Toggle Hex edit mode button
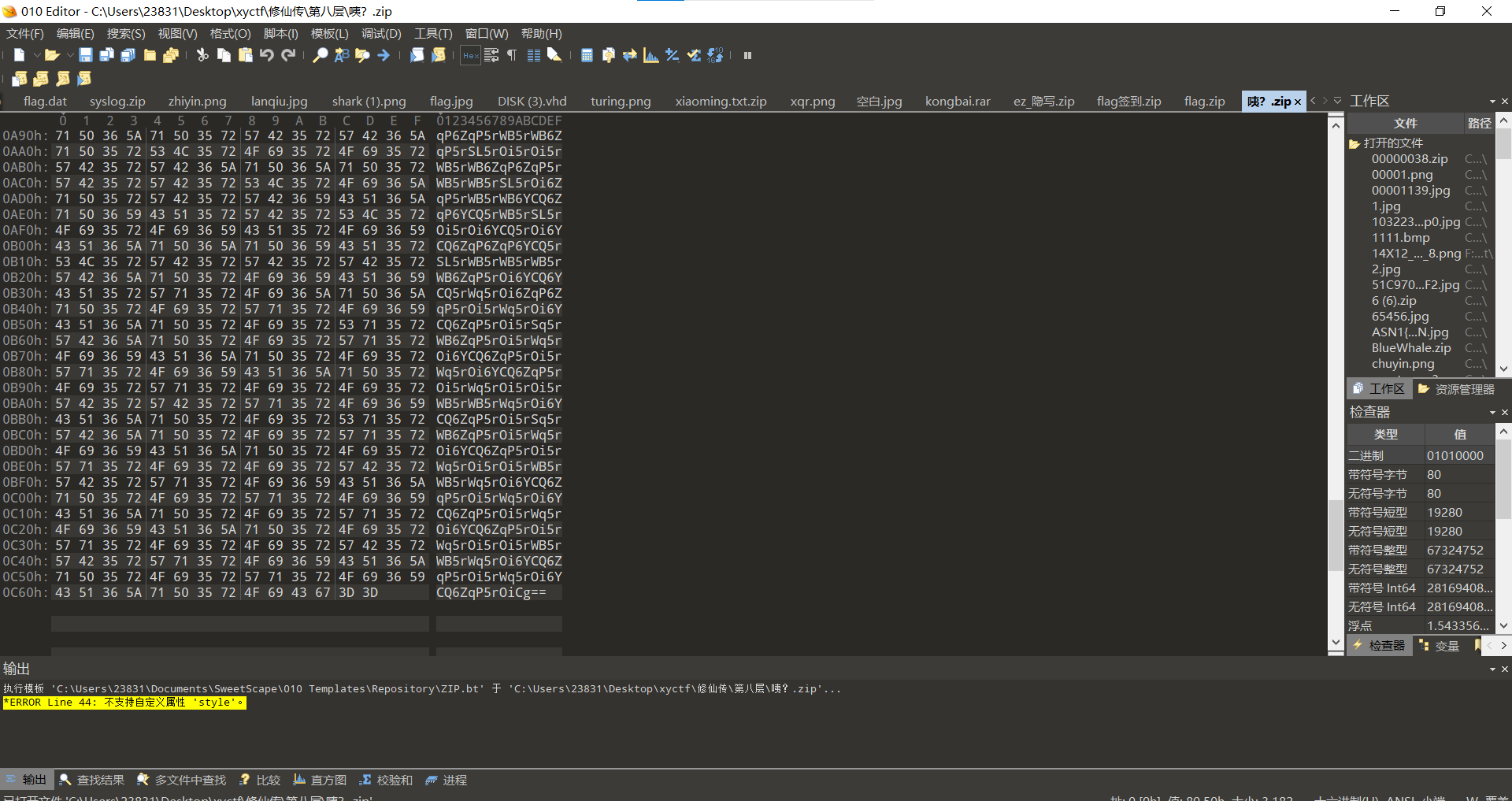Image resolution: width=1512 pixels, height=801 pixels. point(470,55)
